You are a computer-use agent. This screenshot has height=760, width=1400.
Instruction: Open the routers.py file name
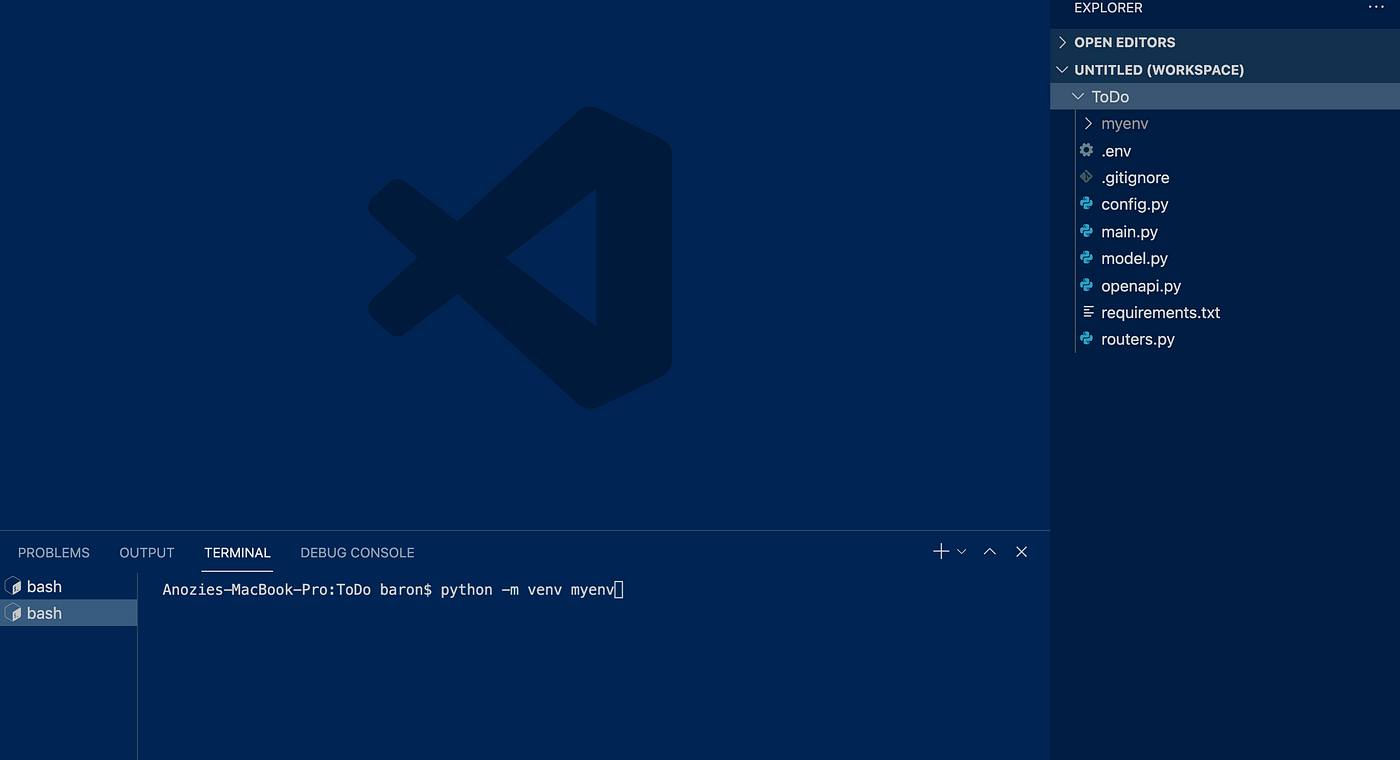[x=1138, y=339]
